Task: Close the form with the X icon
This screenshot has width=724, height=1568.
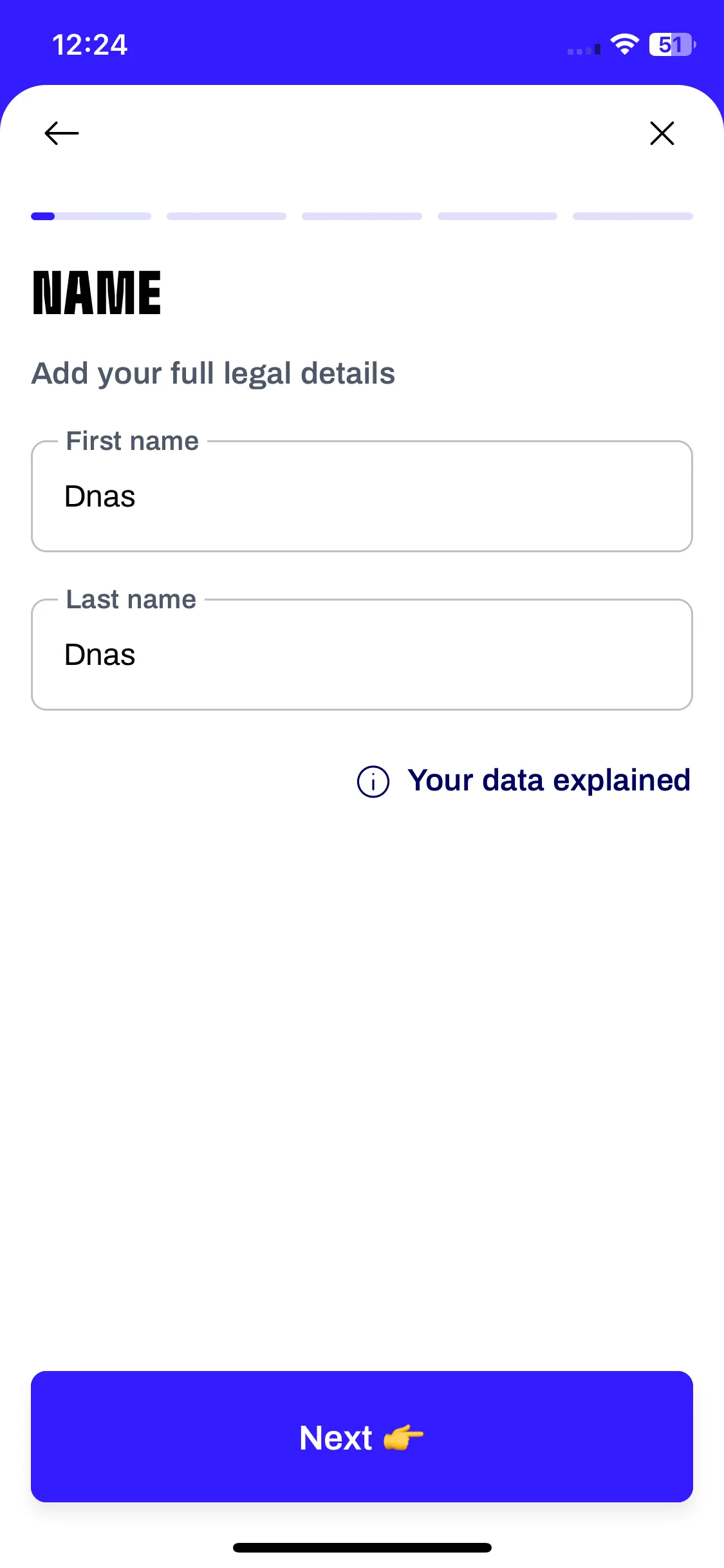Action: click(x=662, y=133)
